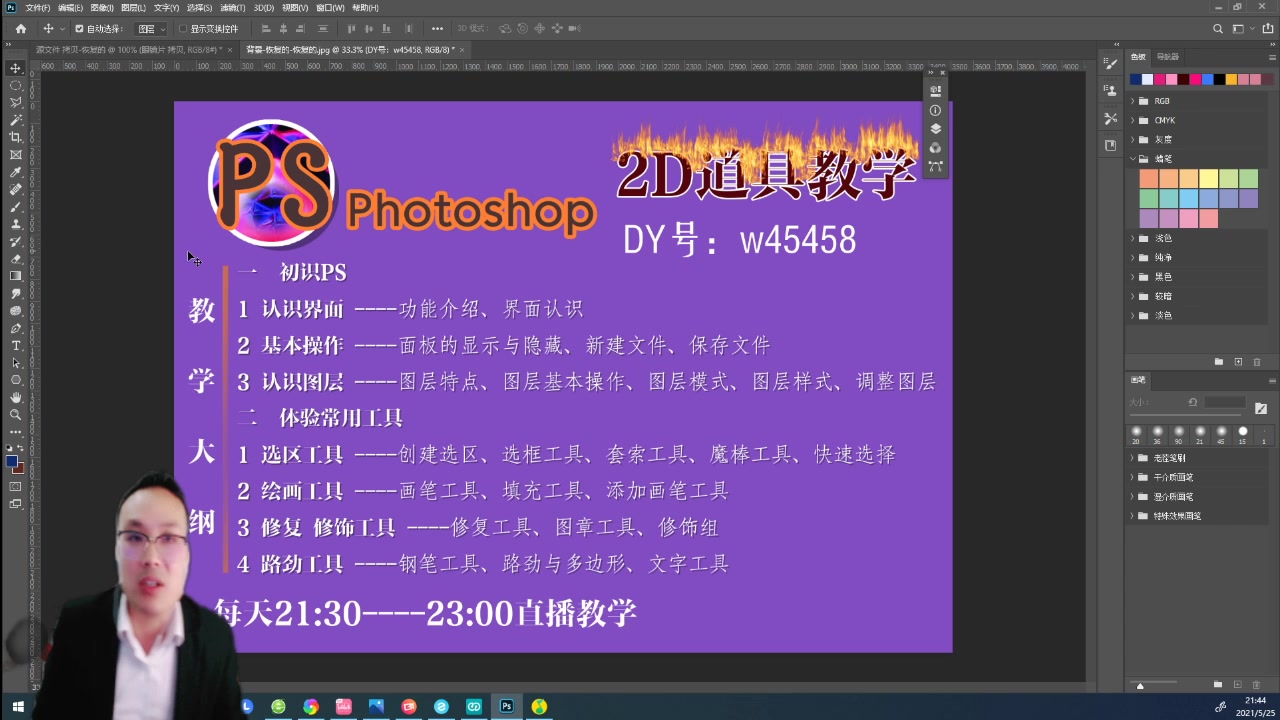Expand the RGB swatch folder

coord(1133,101)
